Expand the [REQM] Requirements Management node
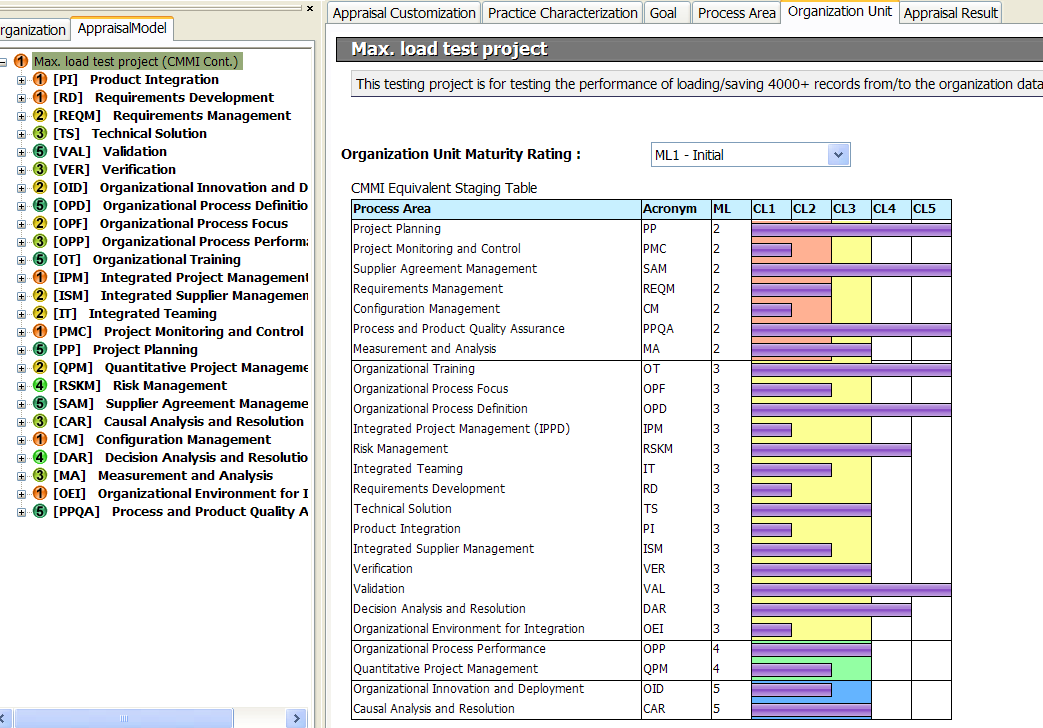This screenshot has width=1043, height=728. (x=21, y=116)
